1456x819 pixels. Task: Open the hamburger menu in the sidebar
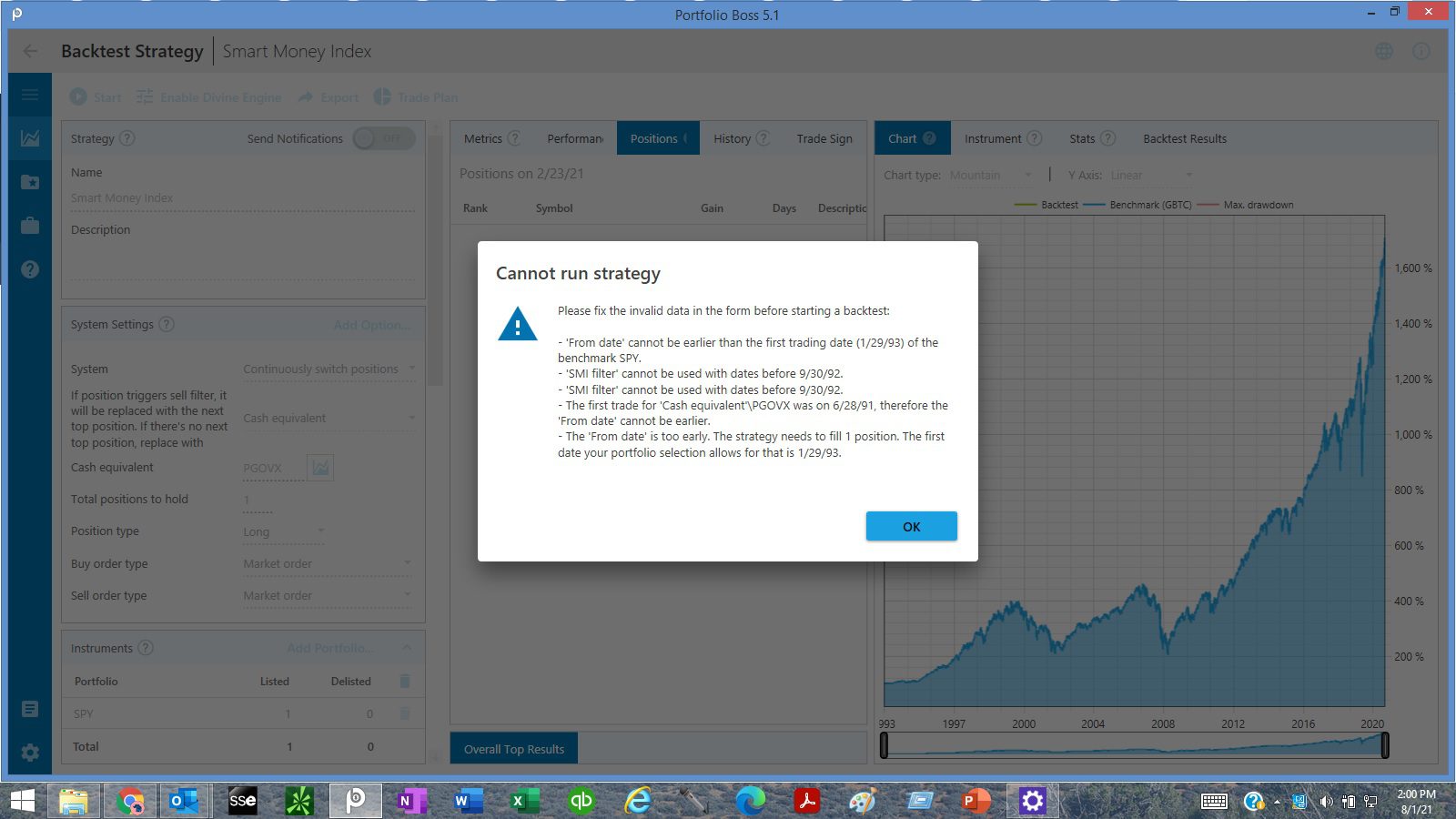coord(30,95)
